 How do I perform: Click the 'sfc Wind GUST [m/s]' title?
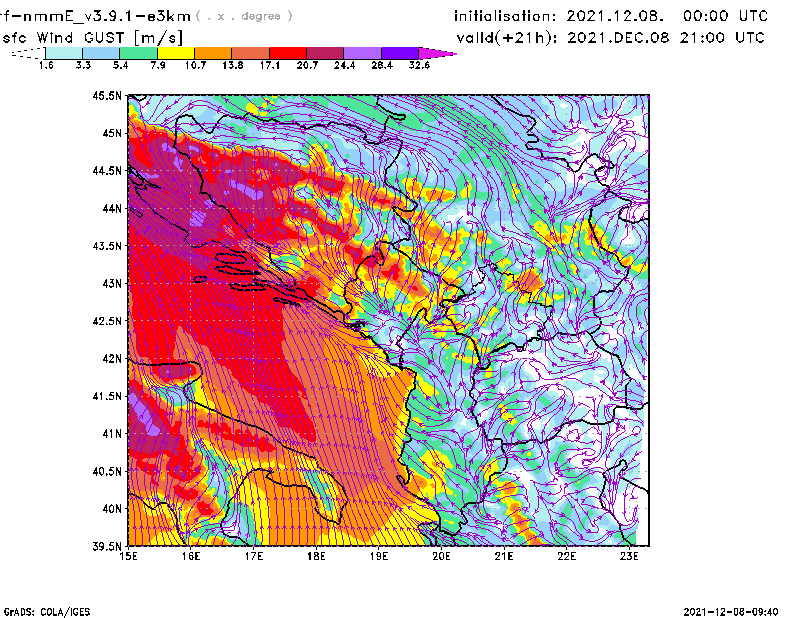(92, 38)
